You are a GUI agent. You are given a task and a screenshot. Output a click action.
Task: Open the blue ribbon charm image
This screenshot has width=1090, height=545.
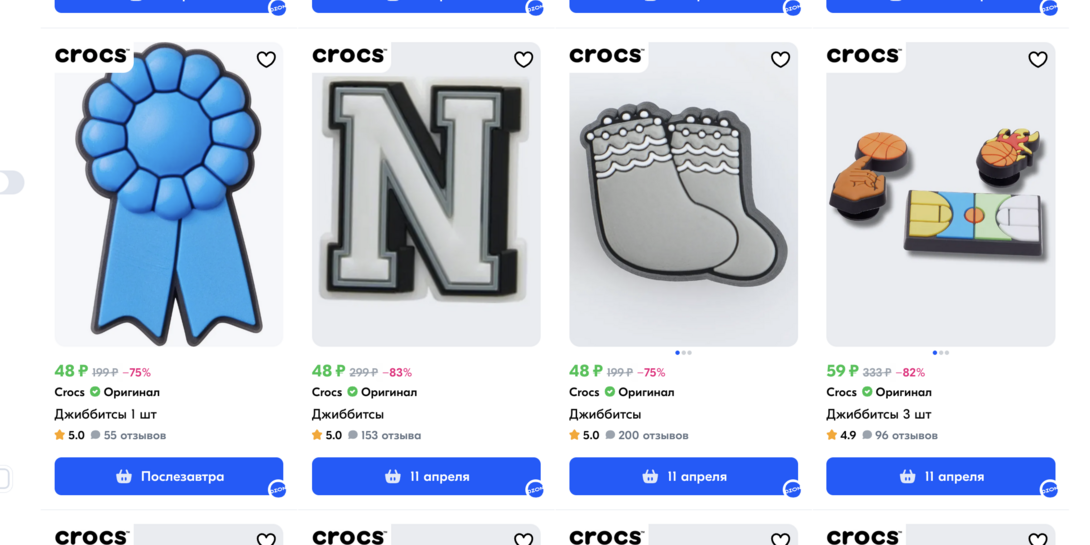point(168,195)
